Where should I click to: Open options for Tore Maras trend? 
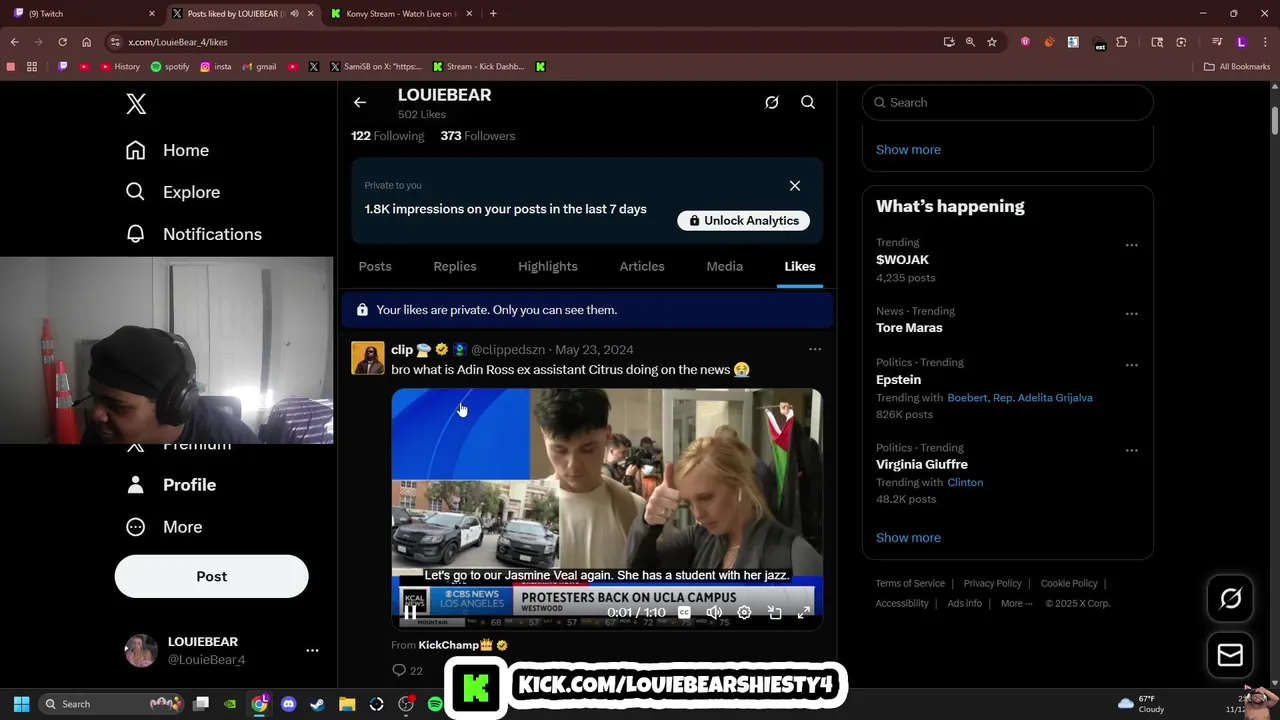point(1131,314)
